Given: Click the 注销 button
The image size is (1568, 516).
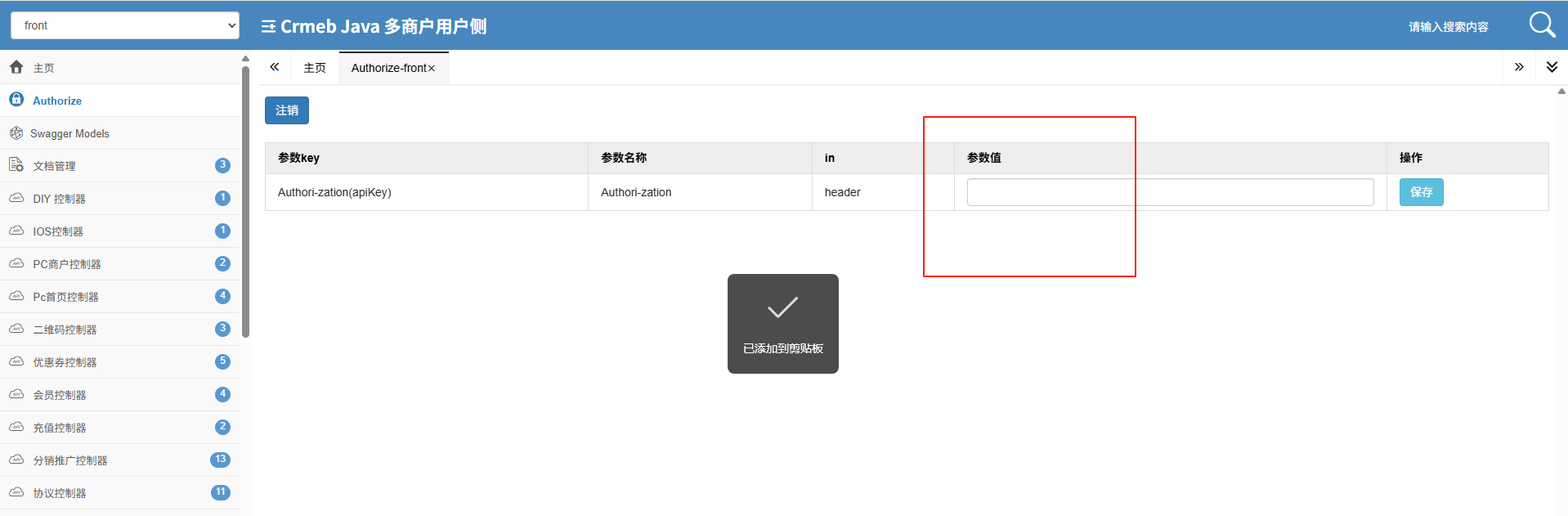Looking at the screenshot, I should (287, 110).
